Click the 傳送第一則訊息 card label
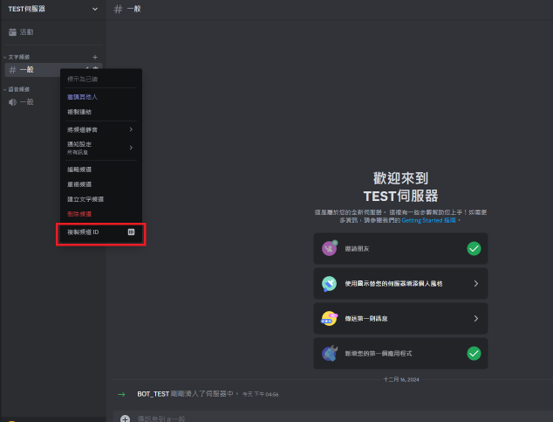553x422 pixels. tap(366, 319)
